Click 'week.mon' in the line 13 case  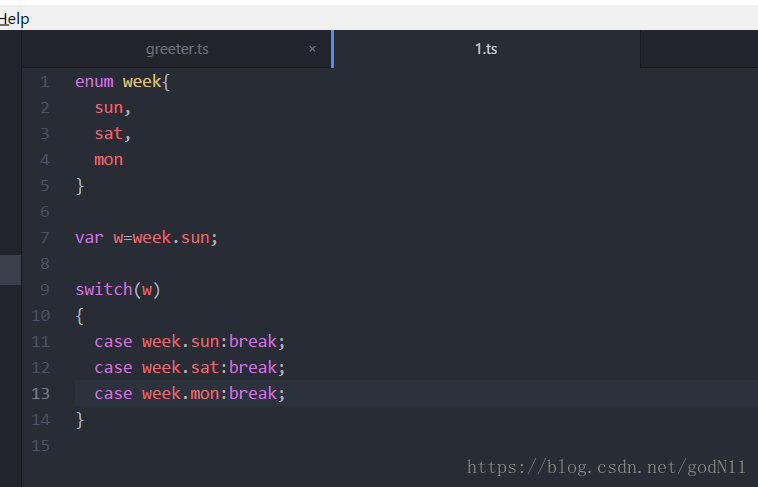pyautogui.click(x=180, y=394)
